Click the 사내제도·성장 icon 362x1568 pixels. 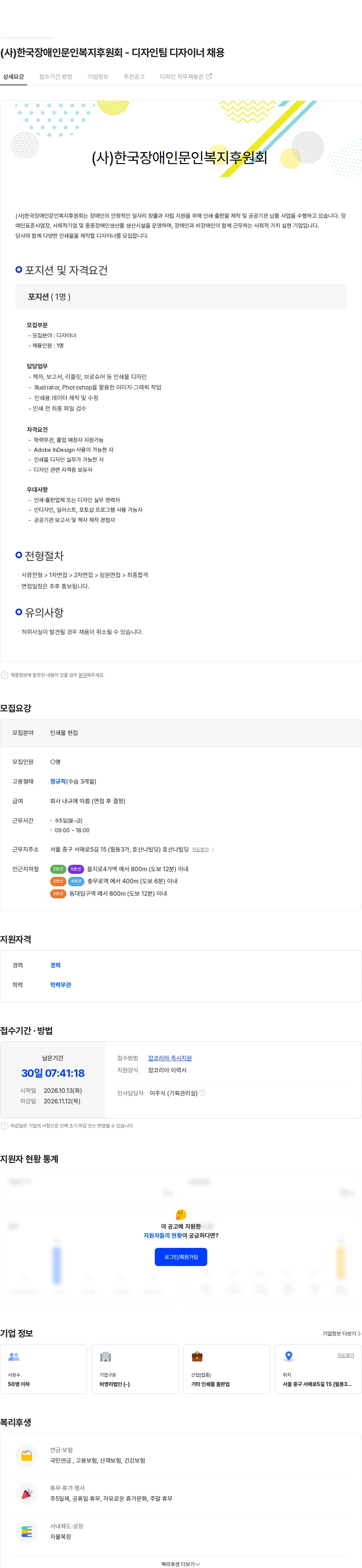coord(27,1531)
